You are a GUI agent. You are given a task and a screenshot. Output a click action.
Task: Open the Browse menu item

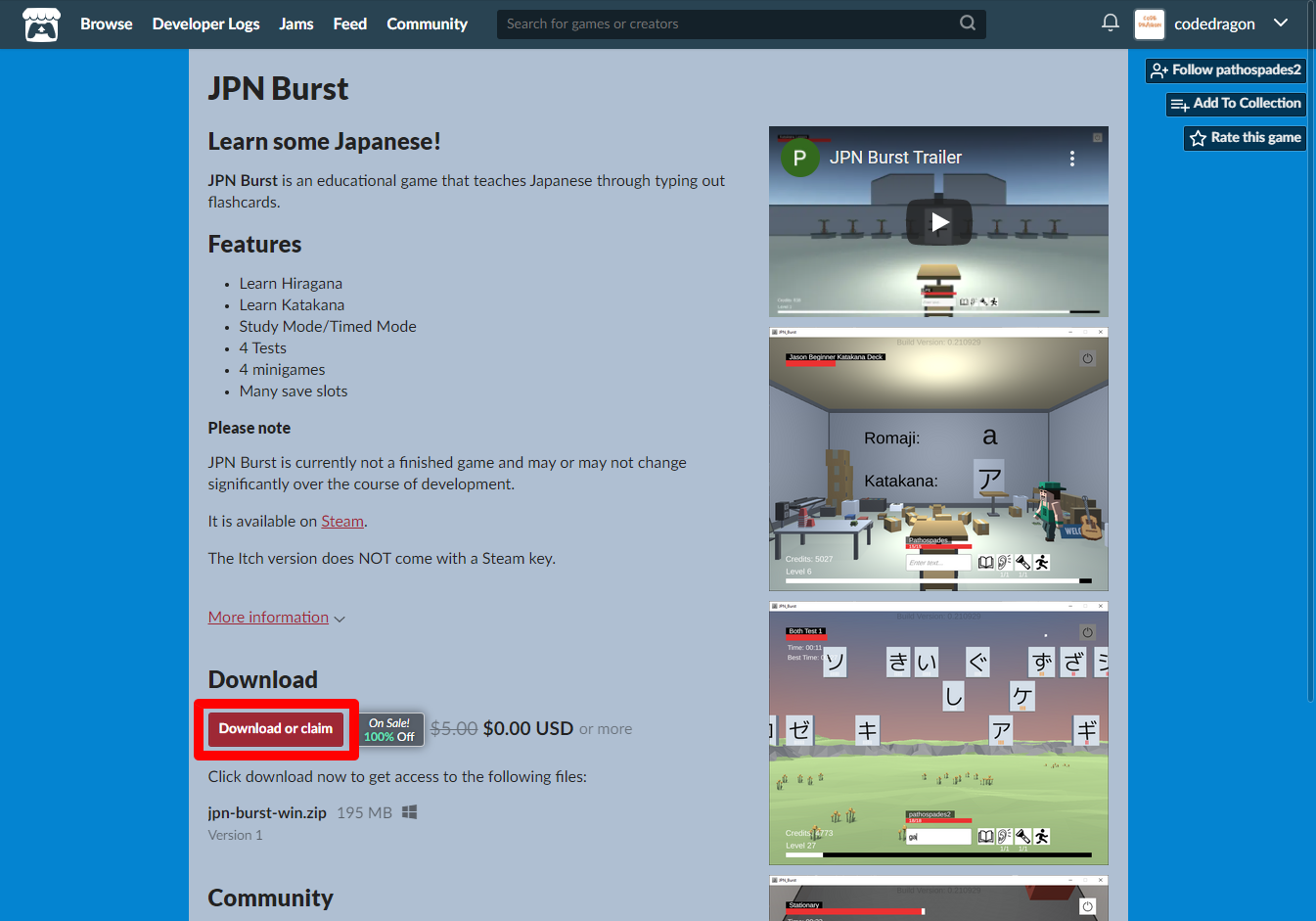tap(106, 23)
